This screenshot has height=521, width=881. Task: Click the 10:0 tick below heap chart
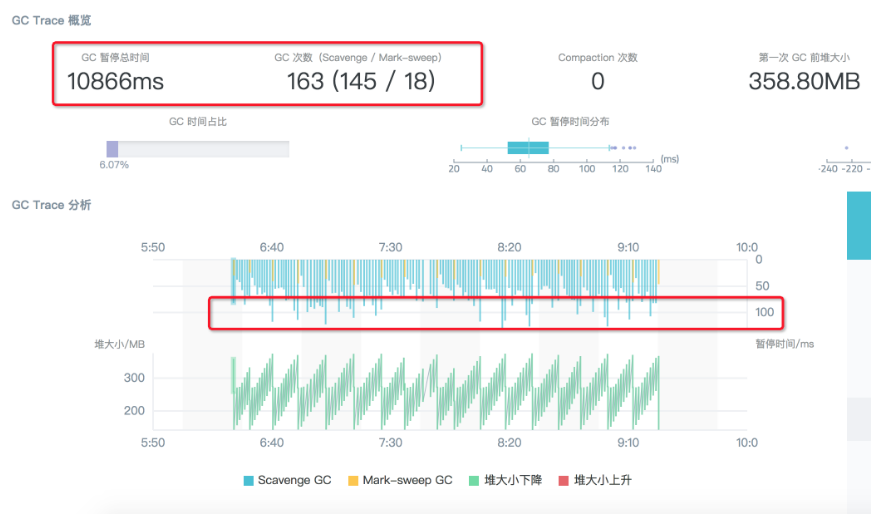747,443
